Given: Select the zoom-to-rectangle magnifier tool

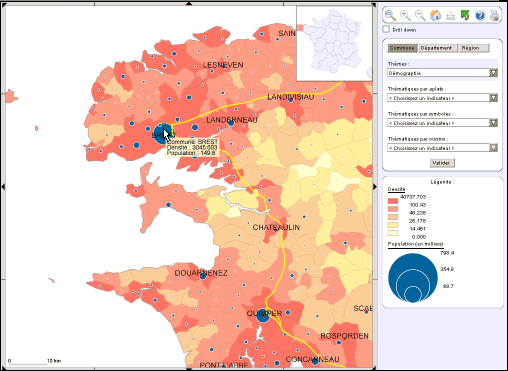Looking at the screenshot, I should point(390,15).
